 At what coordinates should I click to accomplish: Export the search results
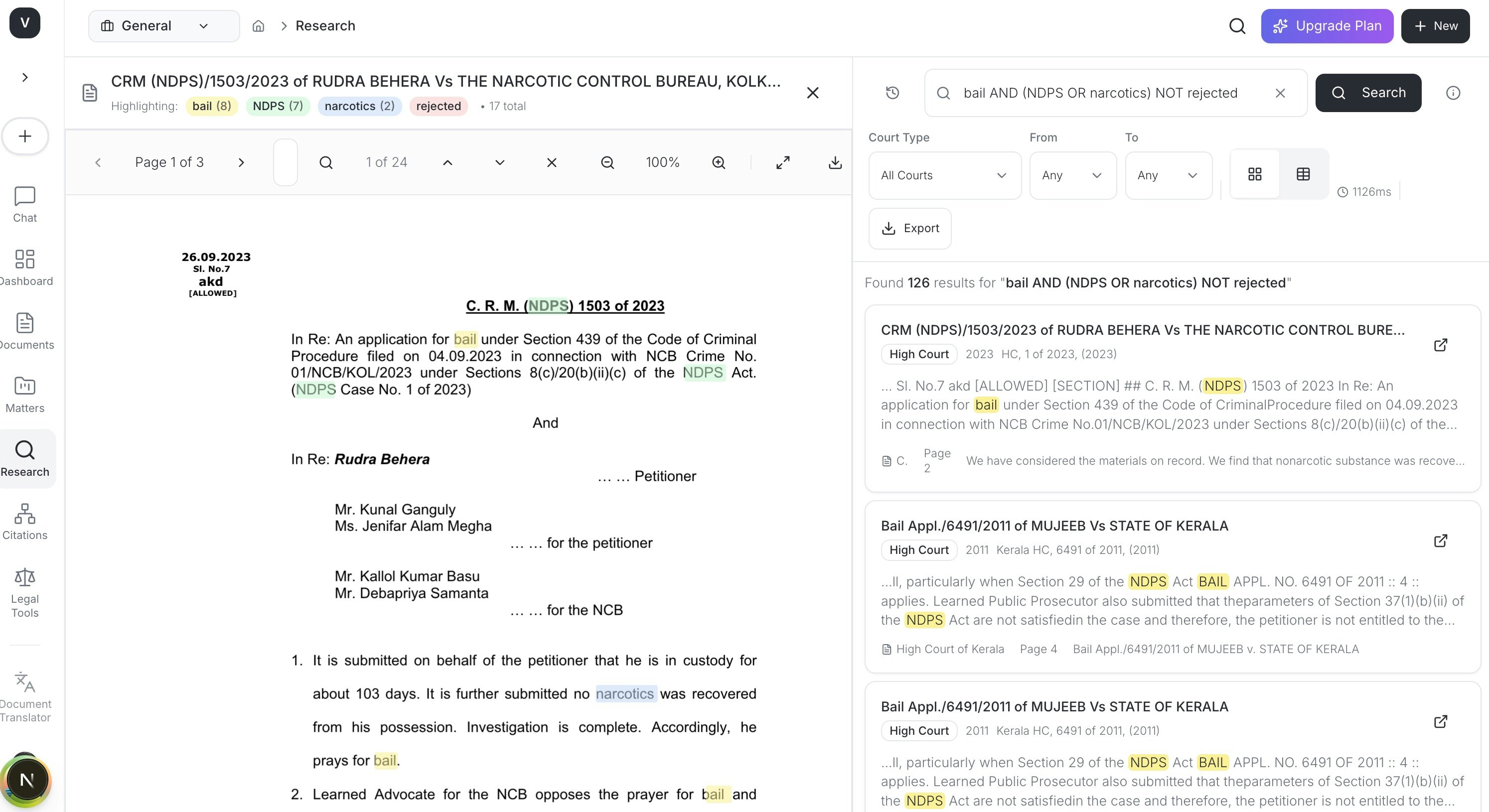pyautogui.click(x=909, y=228)
